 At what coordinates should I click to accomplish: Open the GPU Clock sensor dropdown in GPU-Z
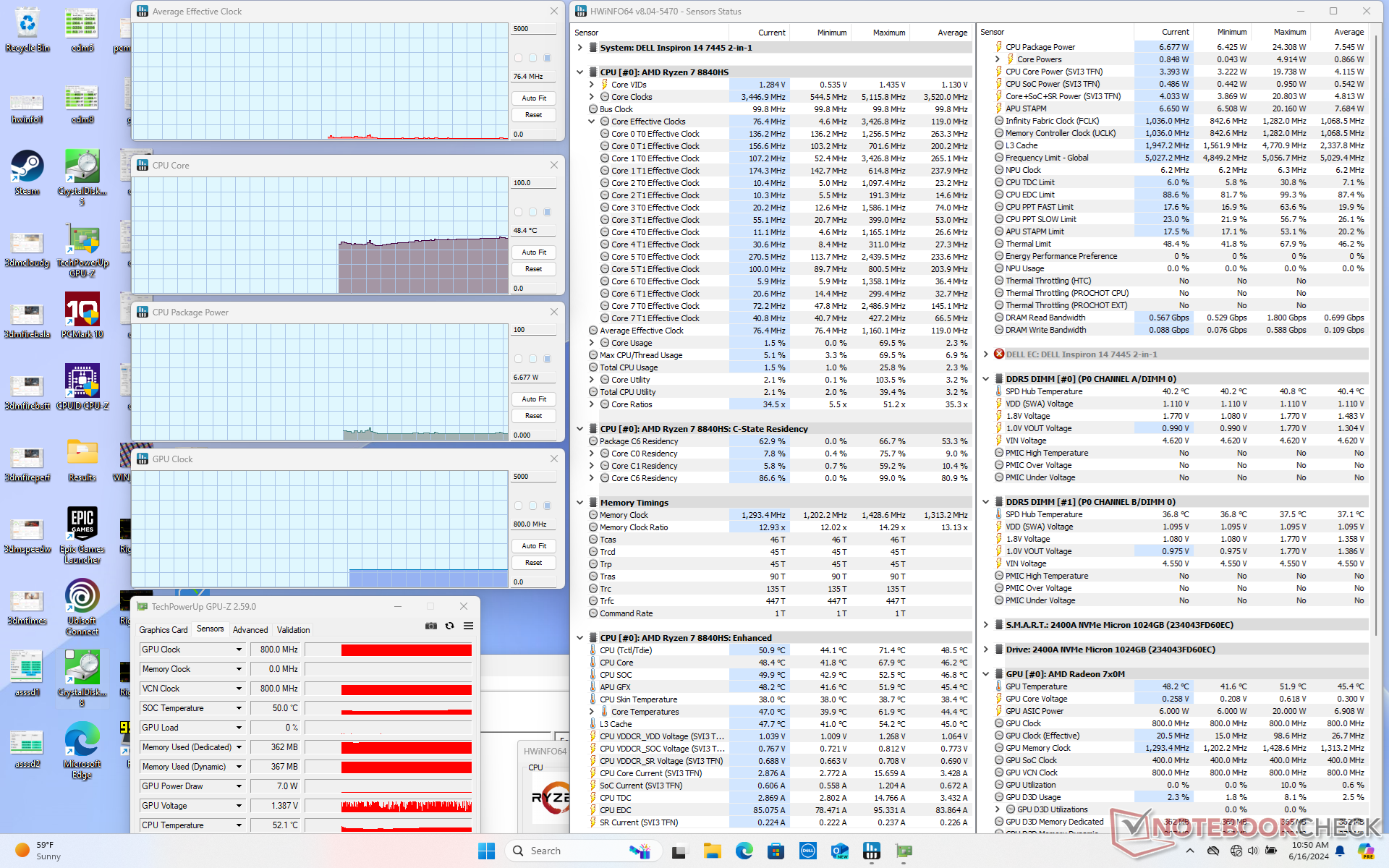tap(239, 650)
